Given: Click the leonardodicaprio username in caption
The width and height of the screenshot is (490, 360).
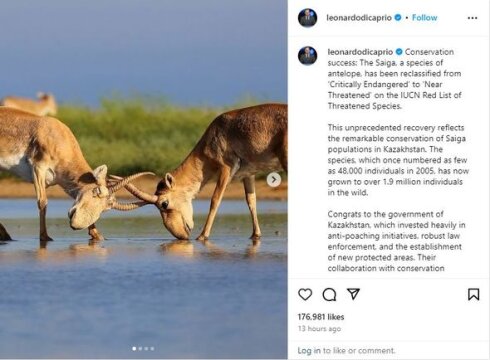Looking at the screenshot, I should pyautogui.click(x=360, y=52).
